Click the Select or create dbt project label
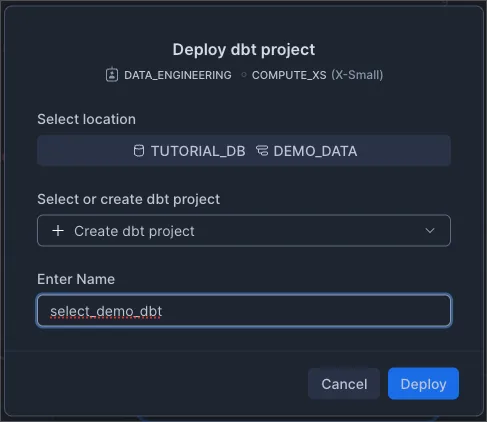This screenshot has width=487, height=422. click(x=128, y=199)
